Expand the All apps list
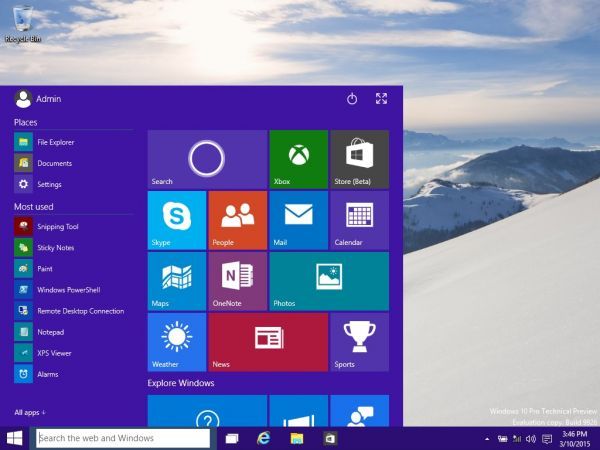 [30, 412]
